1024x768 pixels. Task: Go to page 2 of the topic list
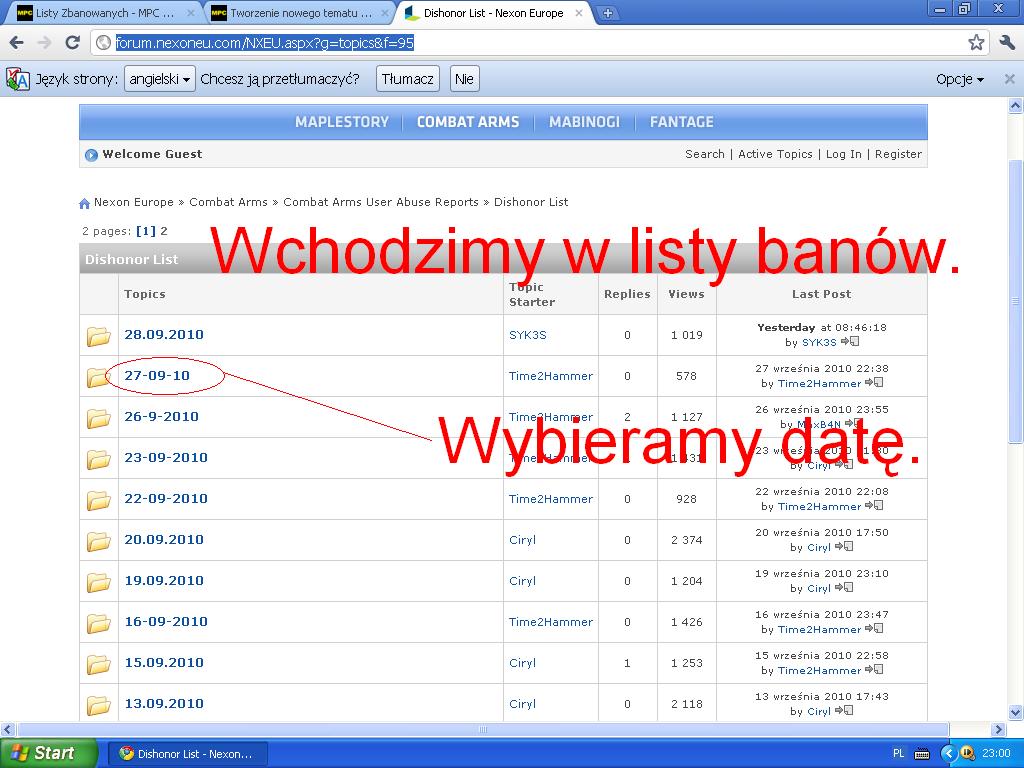(164, 231)
